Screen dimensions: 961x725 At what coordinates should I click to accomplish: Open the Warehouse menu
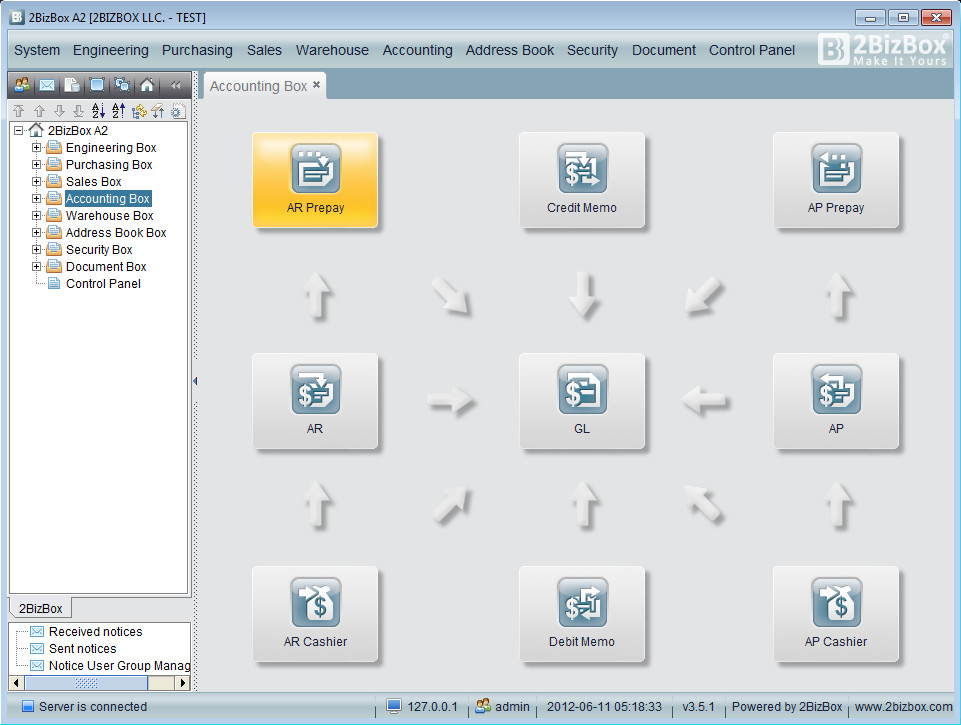click(332, 50)
